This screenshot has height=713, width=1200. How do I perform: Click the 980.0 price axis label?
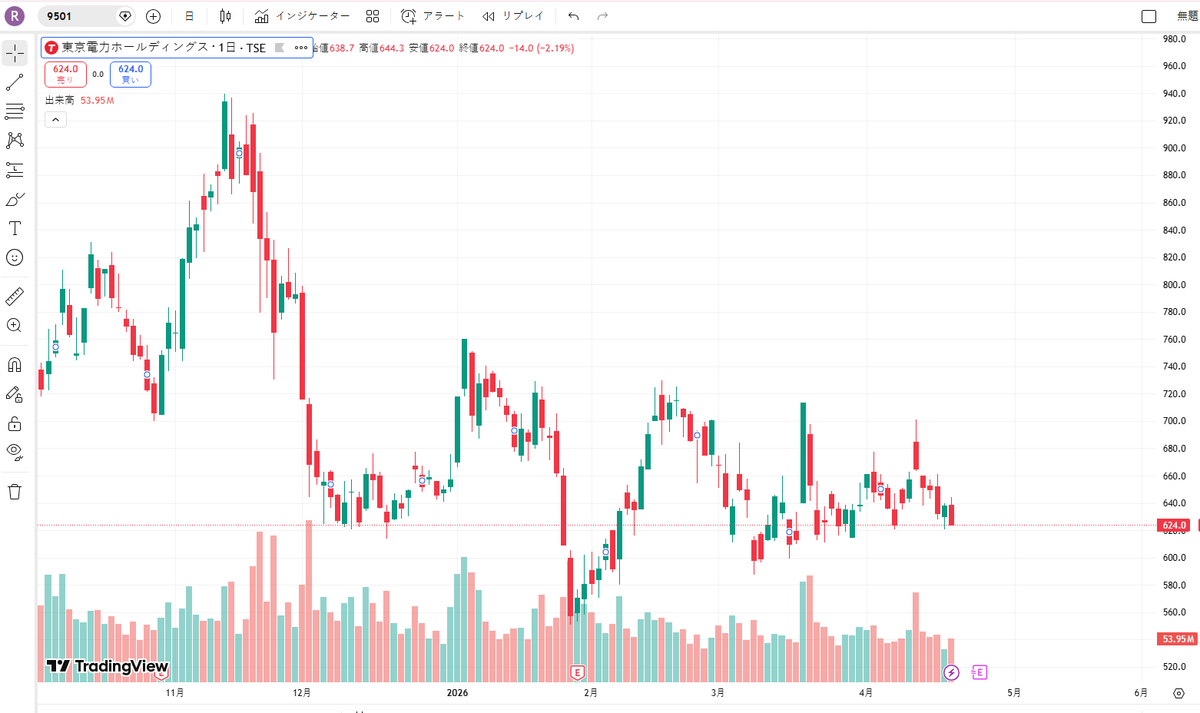click(x=1173, y=39)
